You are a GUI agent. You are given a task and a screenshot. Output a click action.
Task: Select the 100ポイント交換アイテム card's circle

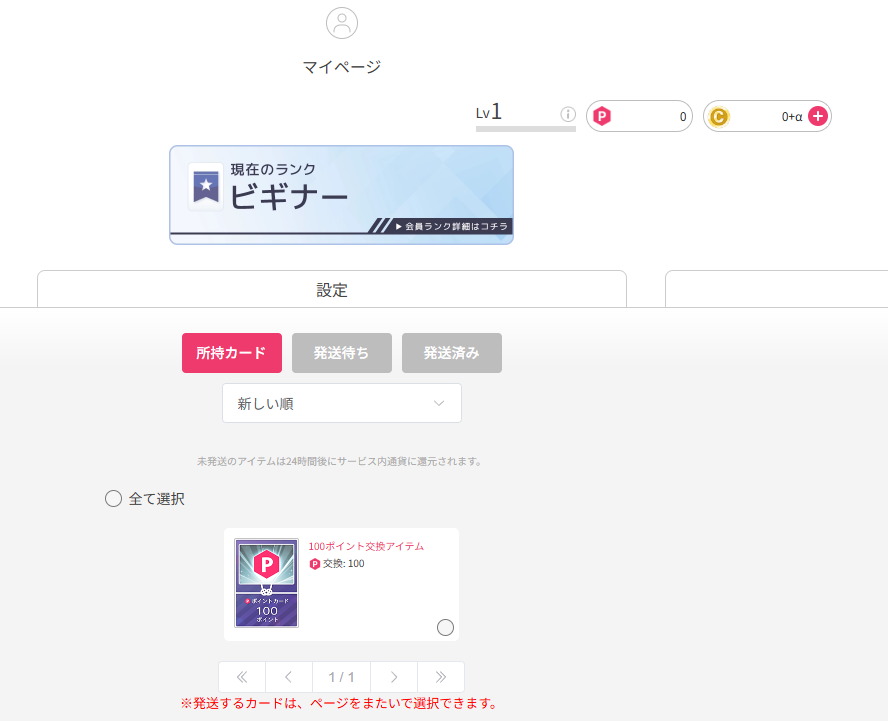(445, 628)
